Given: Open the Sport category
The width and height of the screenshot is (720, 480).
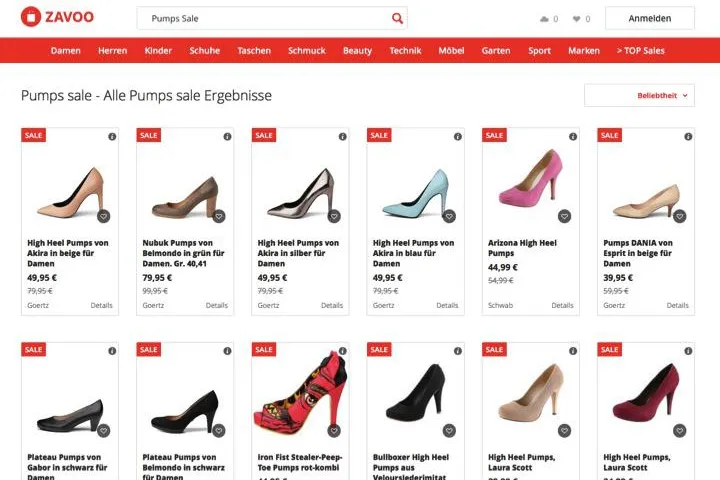Looking at the screenshot, I should (539, 51).
